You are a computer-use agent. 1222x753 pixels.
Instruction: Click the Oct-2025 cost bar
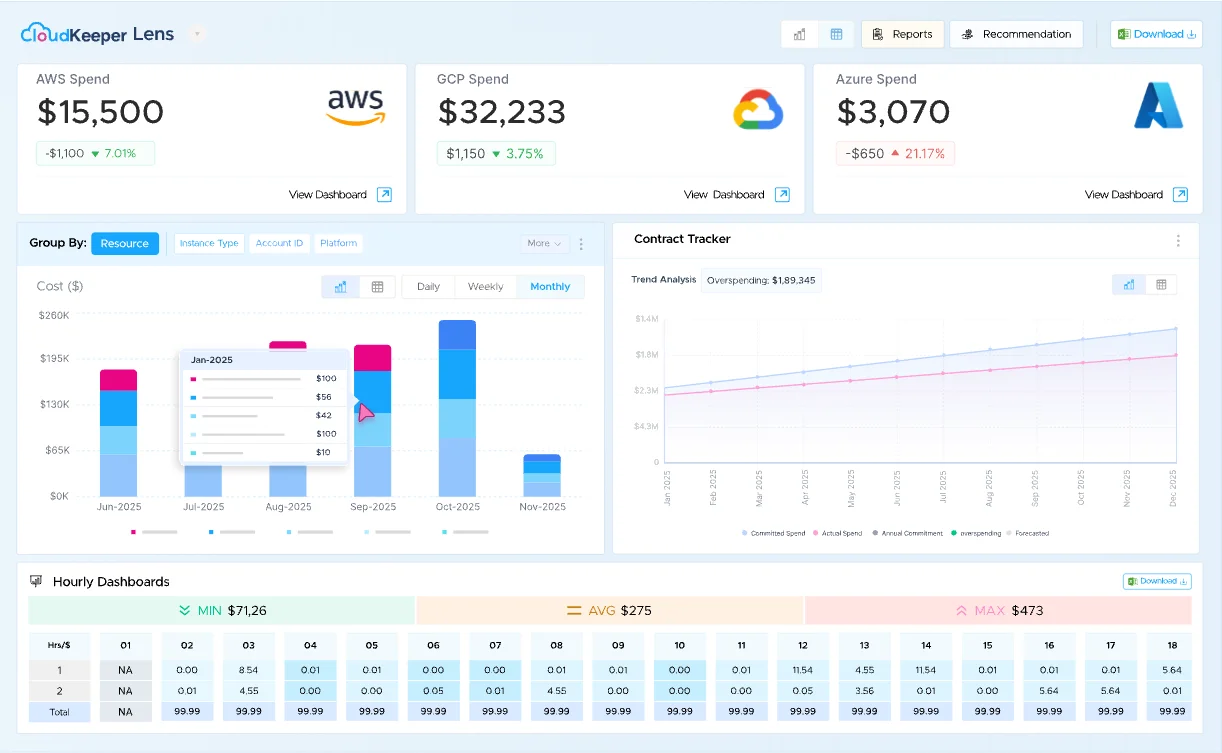[x=457, y=408]
